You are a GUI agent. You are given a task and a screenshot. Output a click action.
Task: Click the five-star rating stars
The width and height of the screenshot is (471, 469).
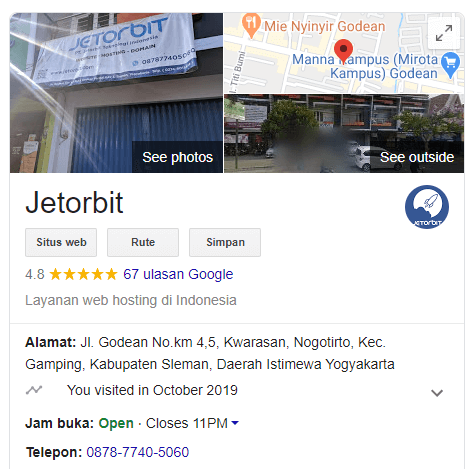(x=83, y=274)
